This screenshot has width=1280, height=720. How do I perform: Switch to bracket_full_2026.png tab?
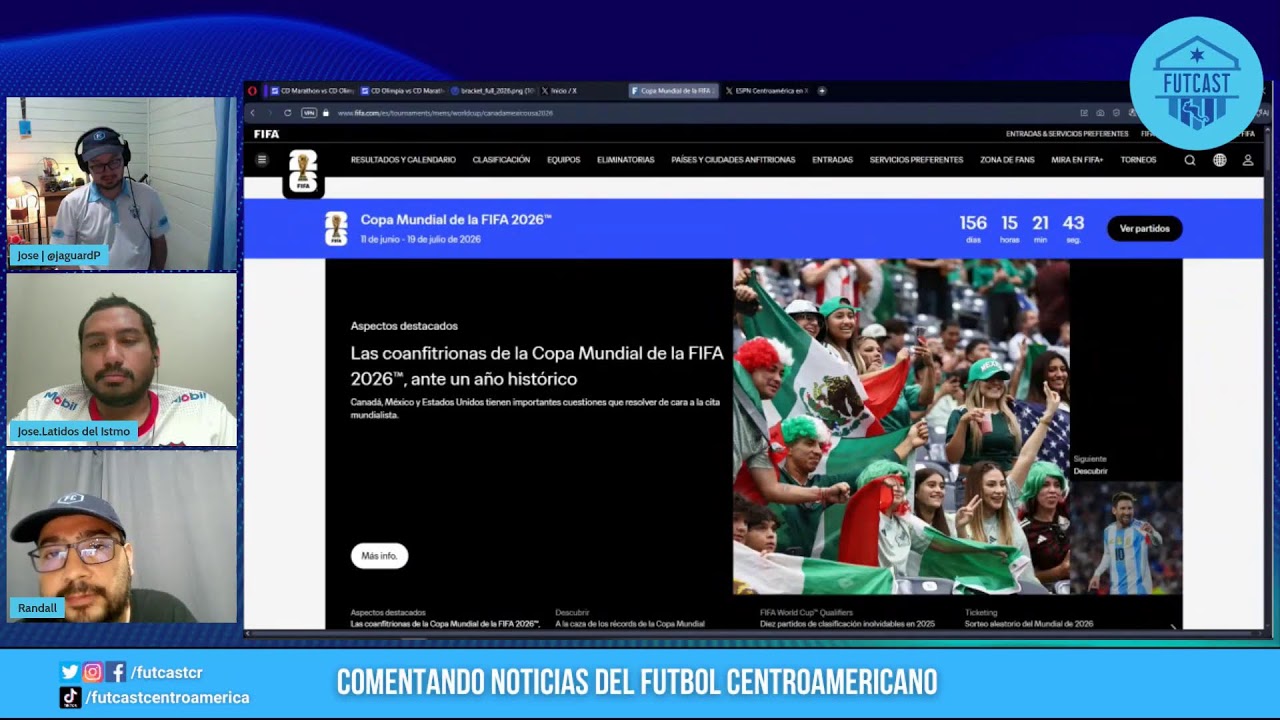point(492,91)
